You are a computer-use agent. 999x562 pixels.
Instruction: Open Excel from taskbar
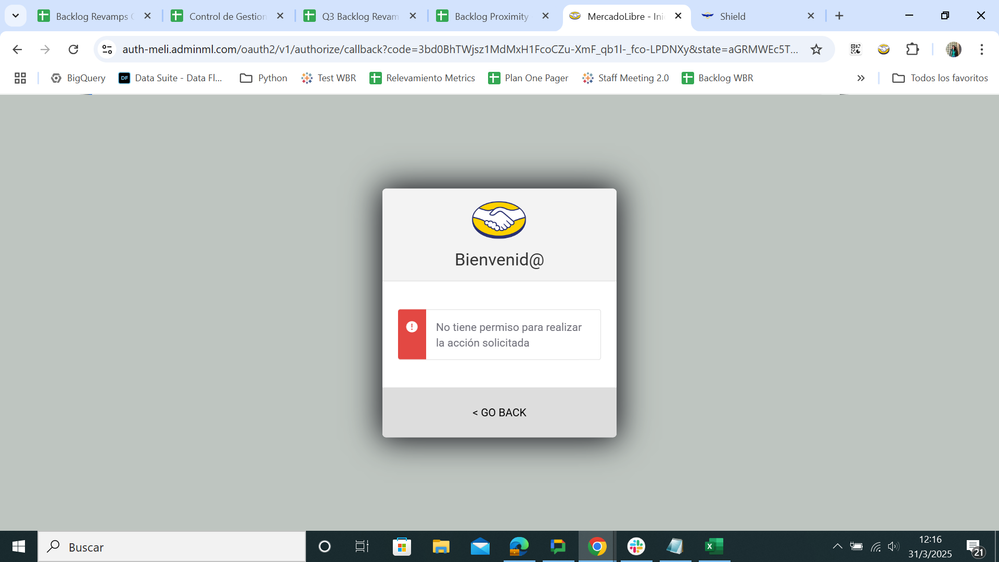click(x=714, y=547)
